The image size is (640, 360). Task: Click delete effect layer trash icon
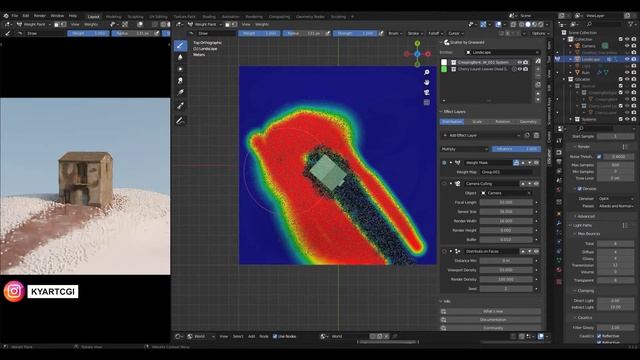point(536,135)
